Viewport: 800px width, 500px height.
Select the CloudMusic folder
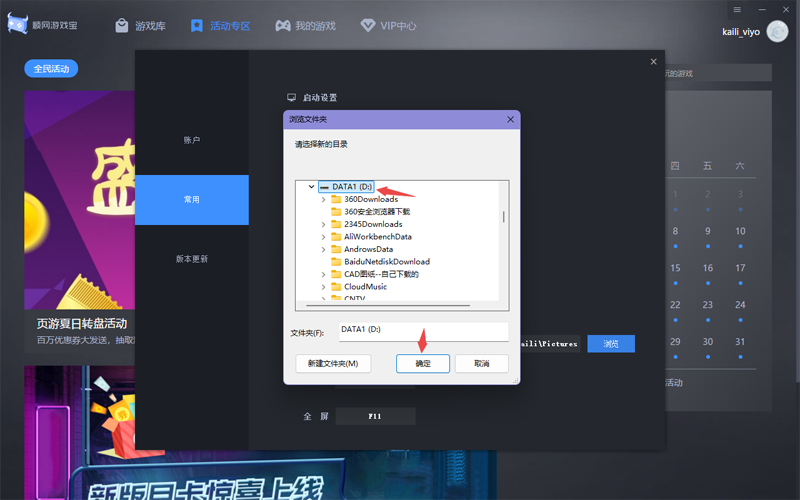tap(359, 287)
